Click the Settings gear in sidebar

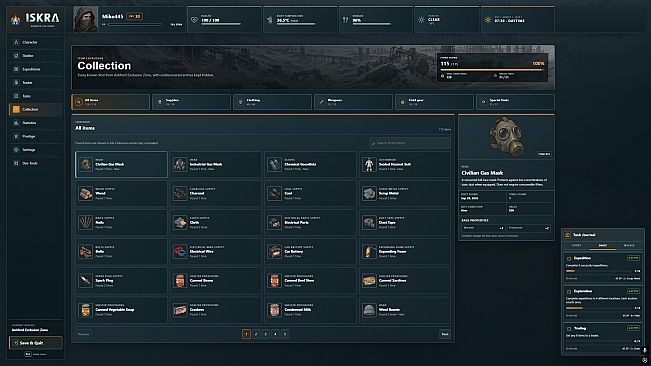click(16, 150)
